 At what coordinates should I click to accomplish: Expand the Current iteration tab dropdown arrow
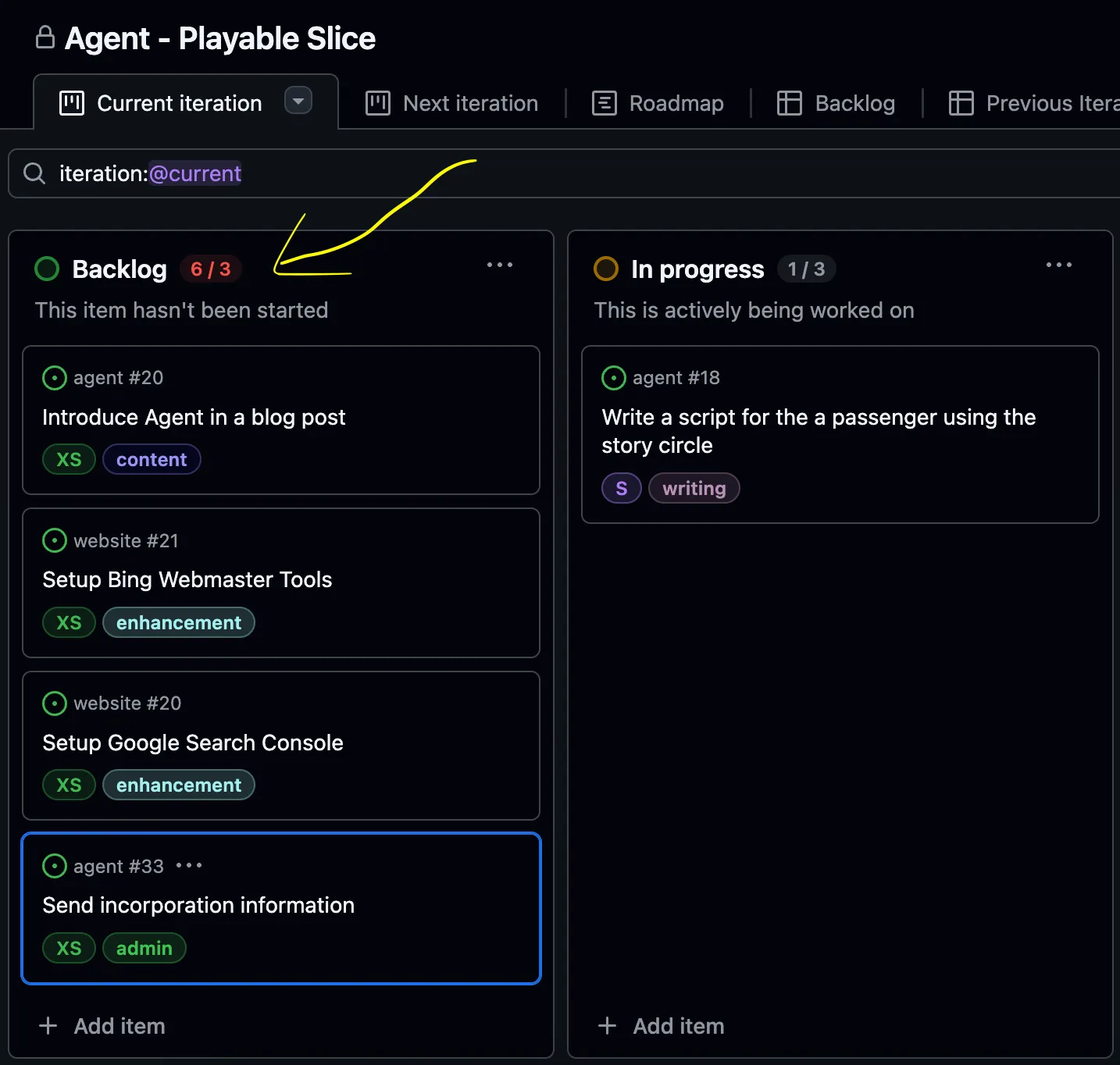(298, 102)
